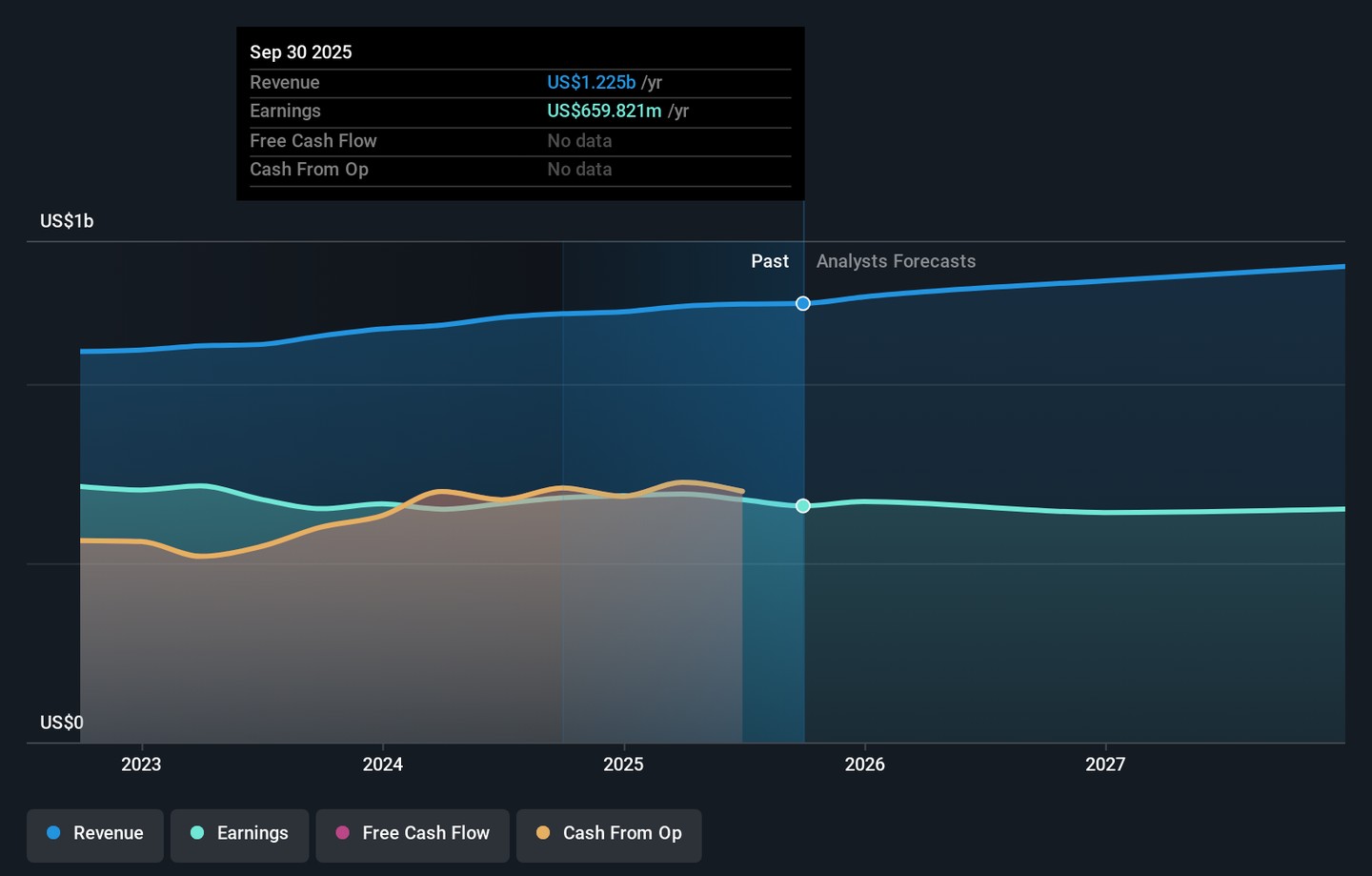This screenshot has width=1372, height=876.
Task: Click the teal Earnings data point marker
Action: [803, 505]
